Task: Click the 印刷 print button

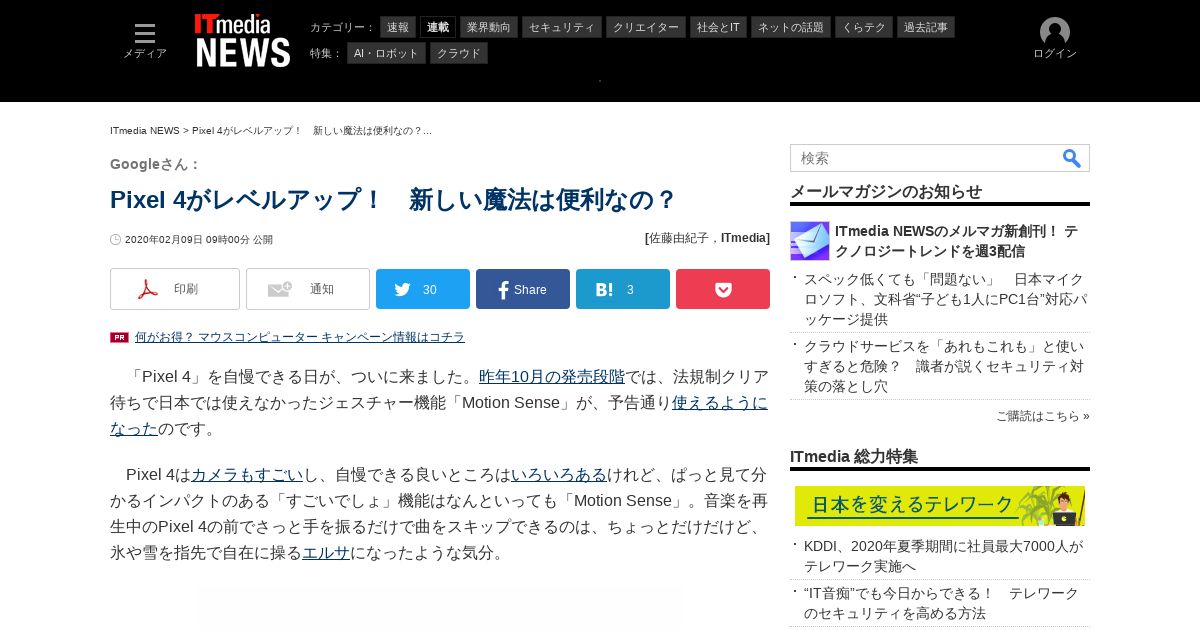Action: point(175,289)
